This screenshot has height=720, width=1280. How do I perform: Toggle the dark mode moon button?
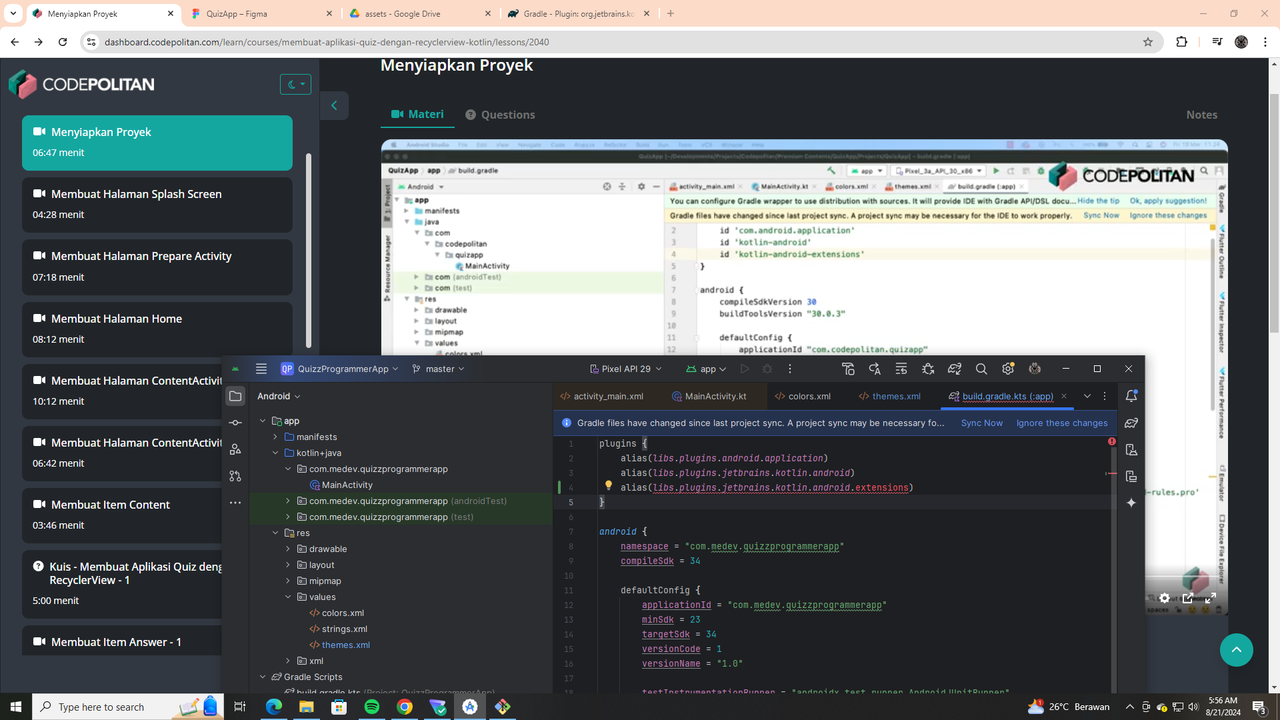click(x=296, y=85)
